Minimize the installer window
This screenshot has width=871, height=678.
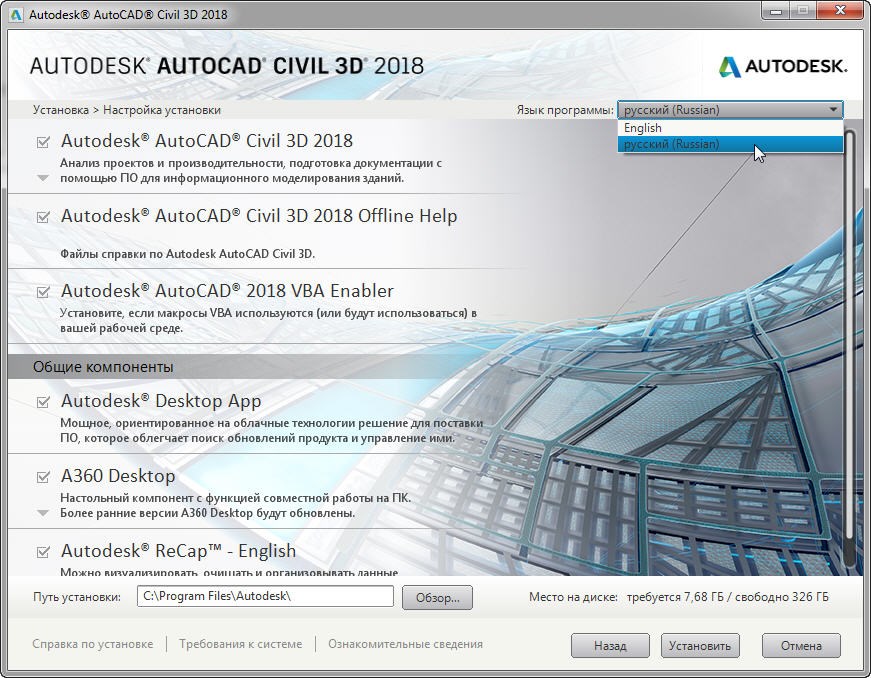(776, 11)
